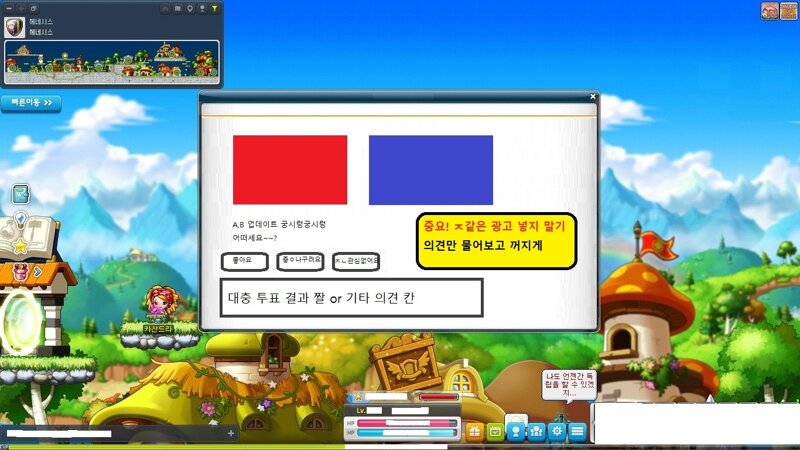Screen dimensions: 800x450
Task: Click the NPC list person icon in minimap
Action: [x=202, y=9]
